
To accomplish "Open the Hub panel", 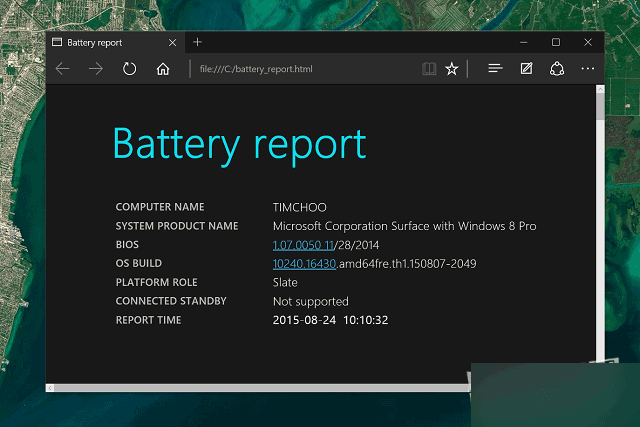I will tap(494, 69).
